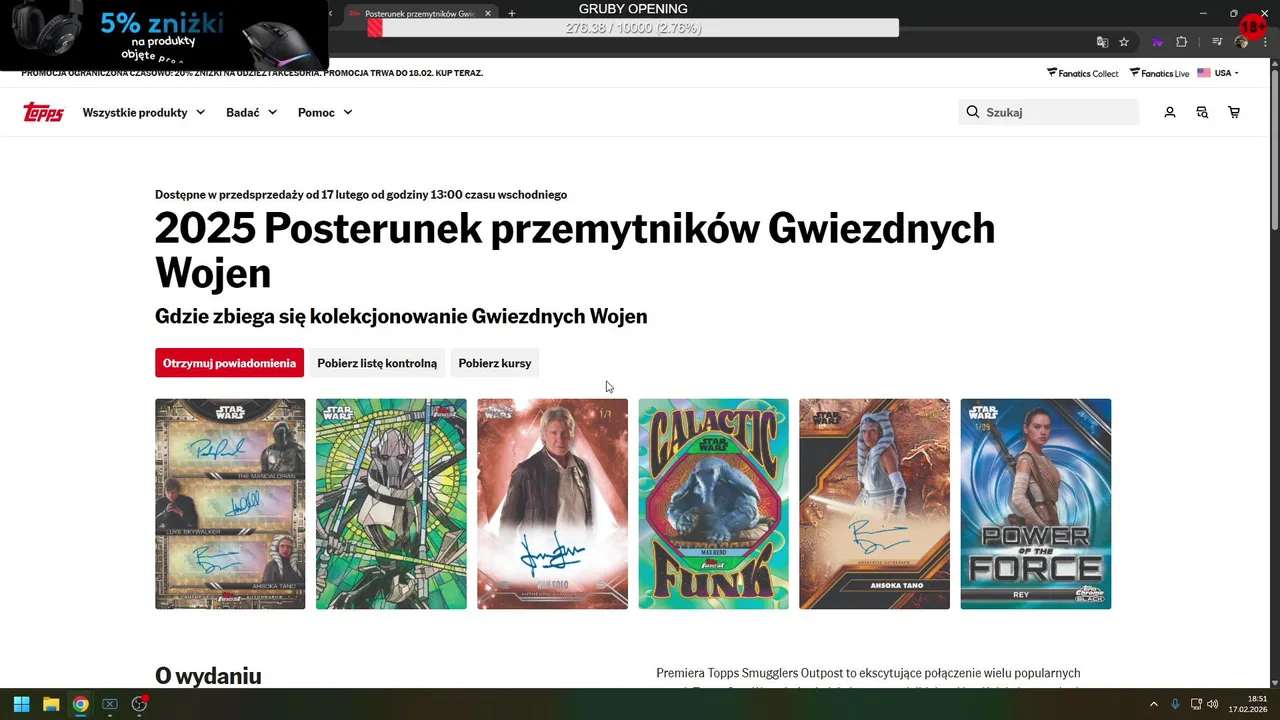Open the Ahsoka Tano autograph card
Viewport: 1280px width, 720px height.
(874, 504)
